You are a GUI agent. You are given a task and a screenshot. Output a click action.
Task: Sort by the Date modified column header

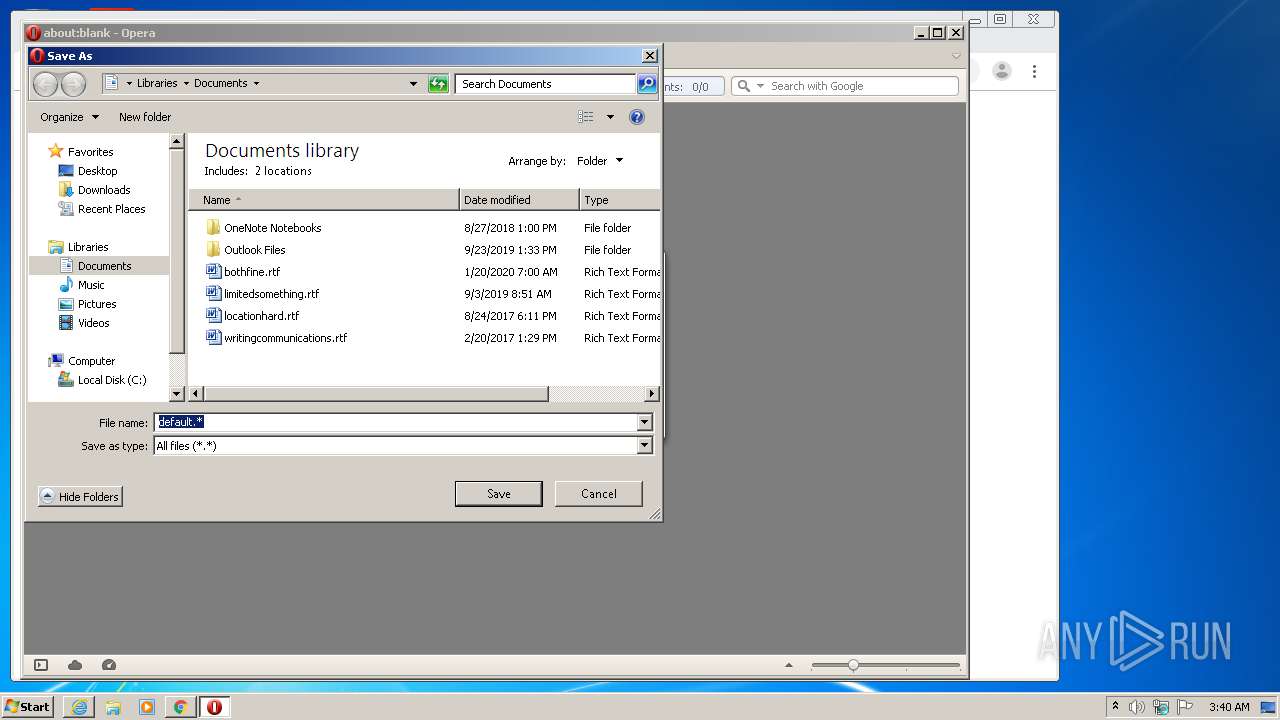[x=519, y=200]
